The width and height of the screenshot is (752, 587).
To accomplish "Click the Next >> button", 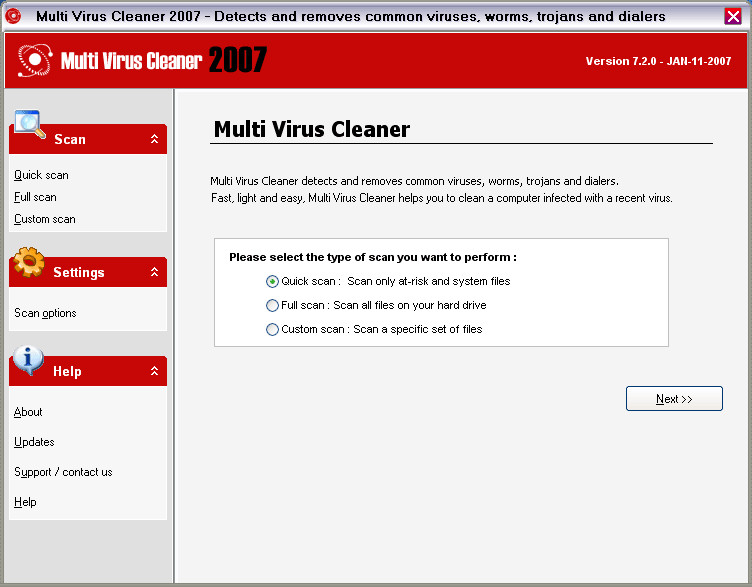I will click(674, 399).
